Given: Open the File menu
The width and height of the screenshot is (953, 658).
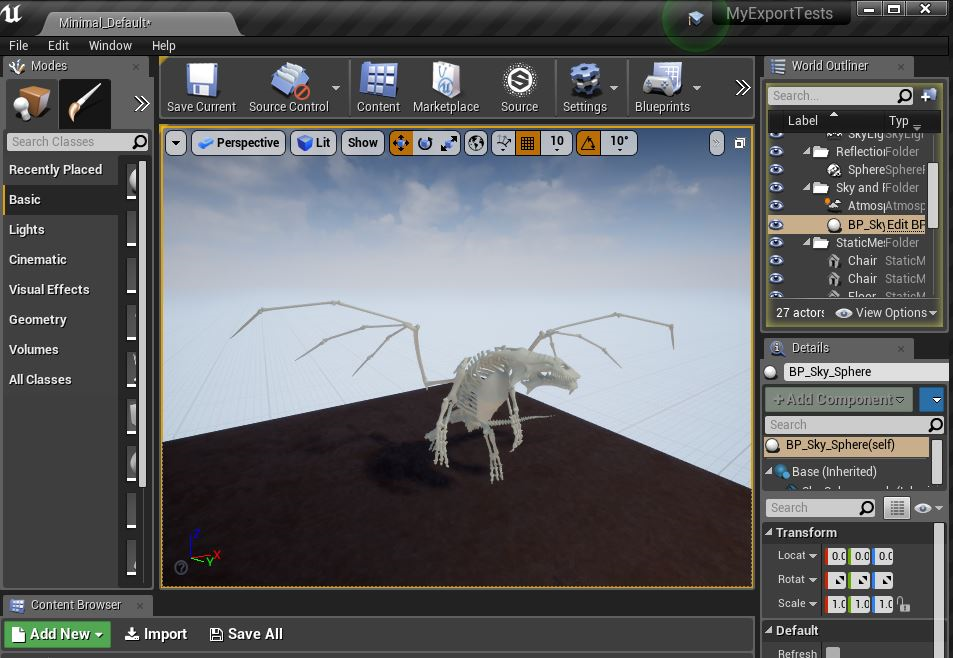Looking at the screenshot, I should point(19,46).
